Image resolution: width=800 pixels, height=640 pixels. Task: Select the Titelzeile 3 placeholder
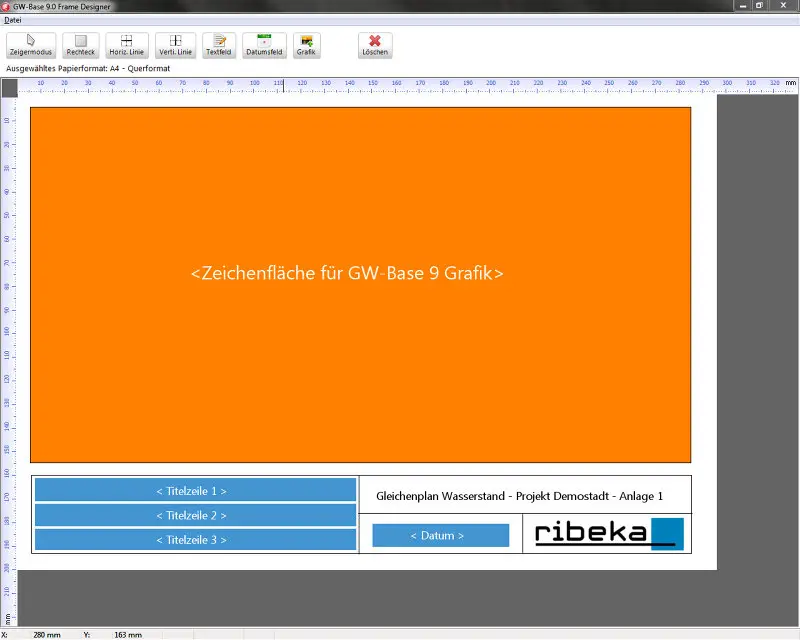coord(195,539)
